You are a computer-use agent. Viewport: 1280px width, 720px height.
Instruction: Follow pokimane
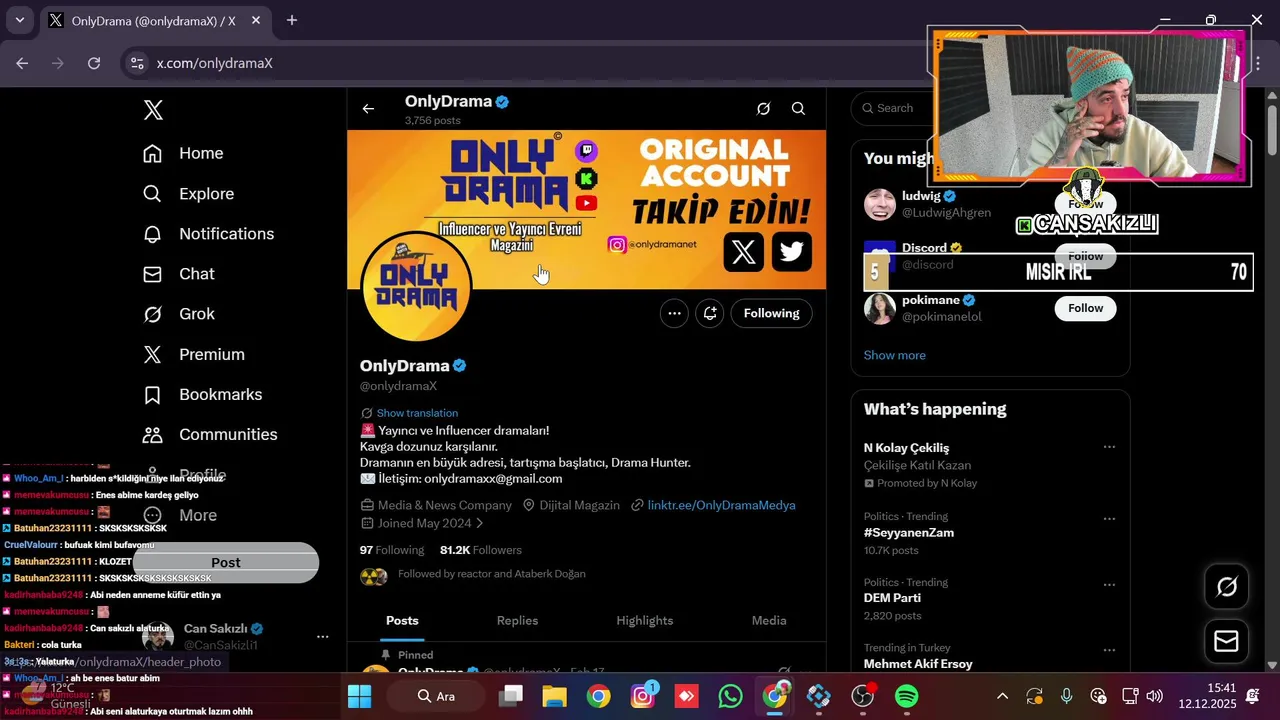coord(1085,308)
